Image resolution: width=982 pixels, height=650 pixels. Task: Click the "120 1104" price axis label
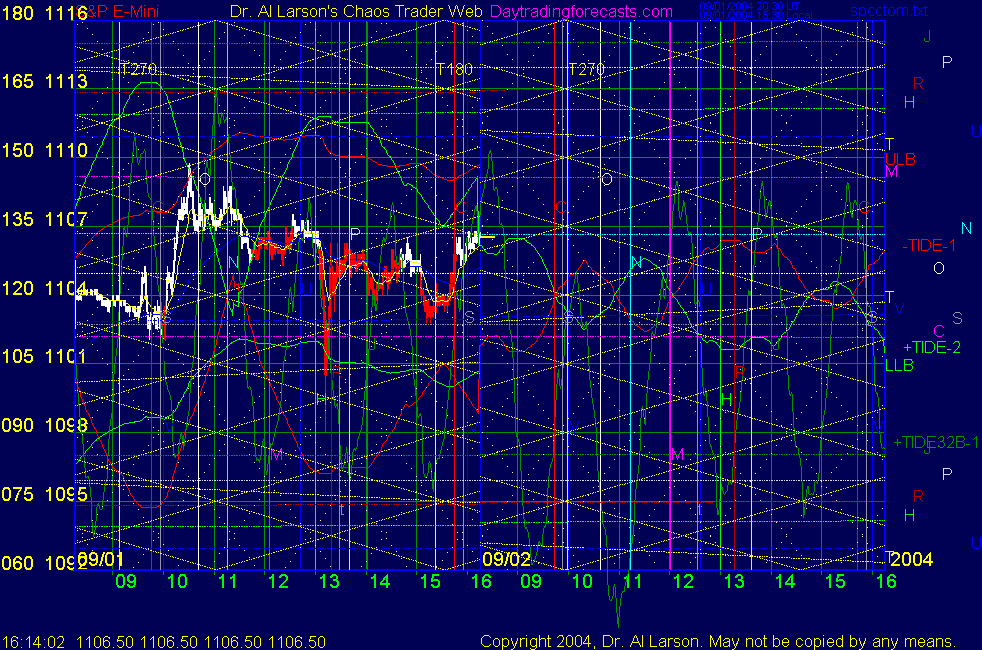(44, 288)
